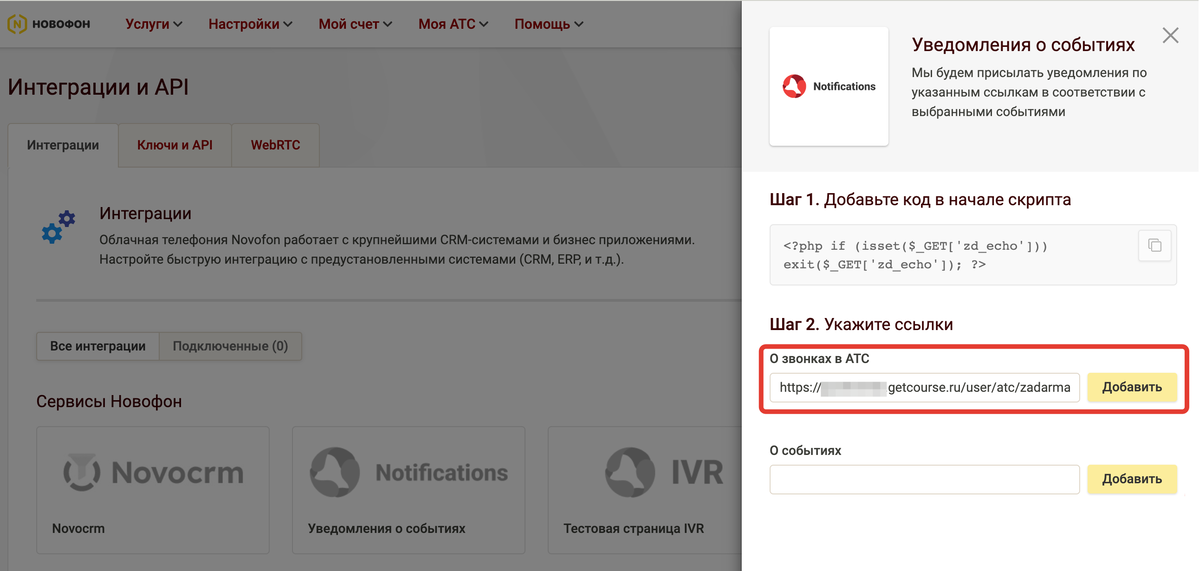The width and height of the screenshot is (1199, 571).
Task: Click the Шаг 2. Укажите ссылки heading
Action: point(861,324)
